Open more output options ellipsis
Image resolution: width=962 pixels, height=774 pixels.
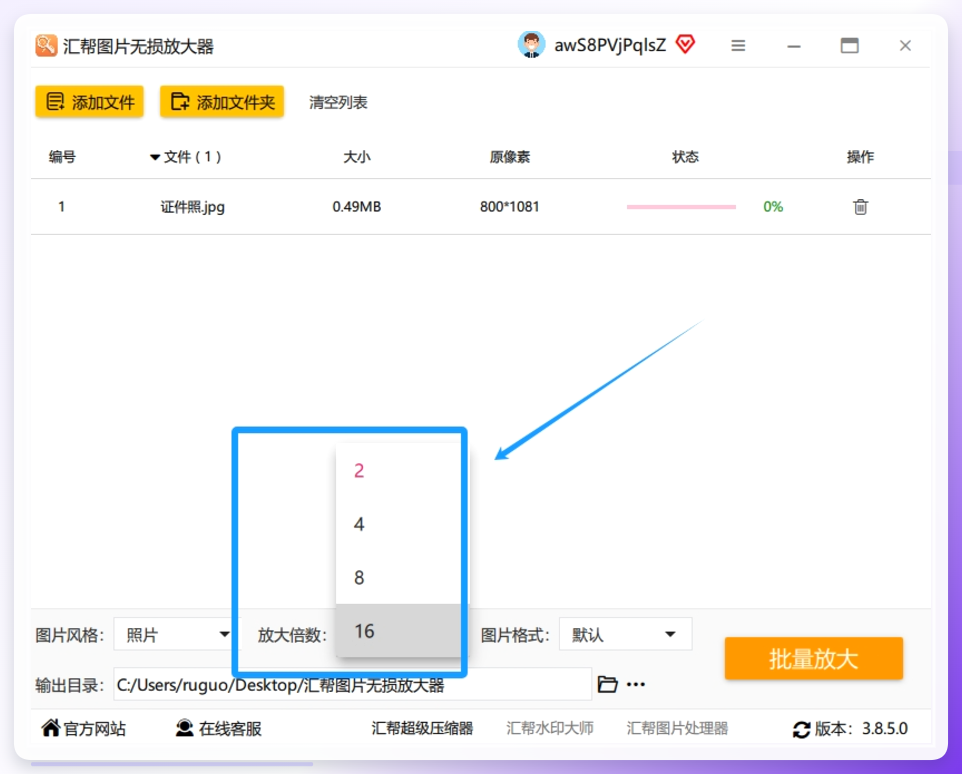coord(636,684)
